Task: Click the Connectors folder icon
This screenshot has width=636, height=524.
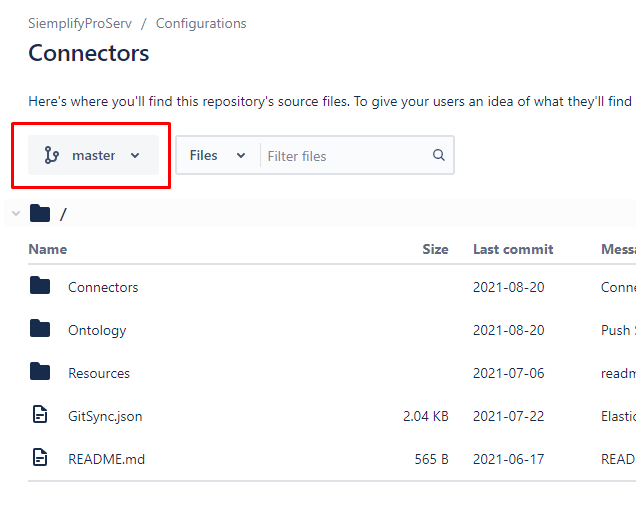Action: 40,287
